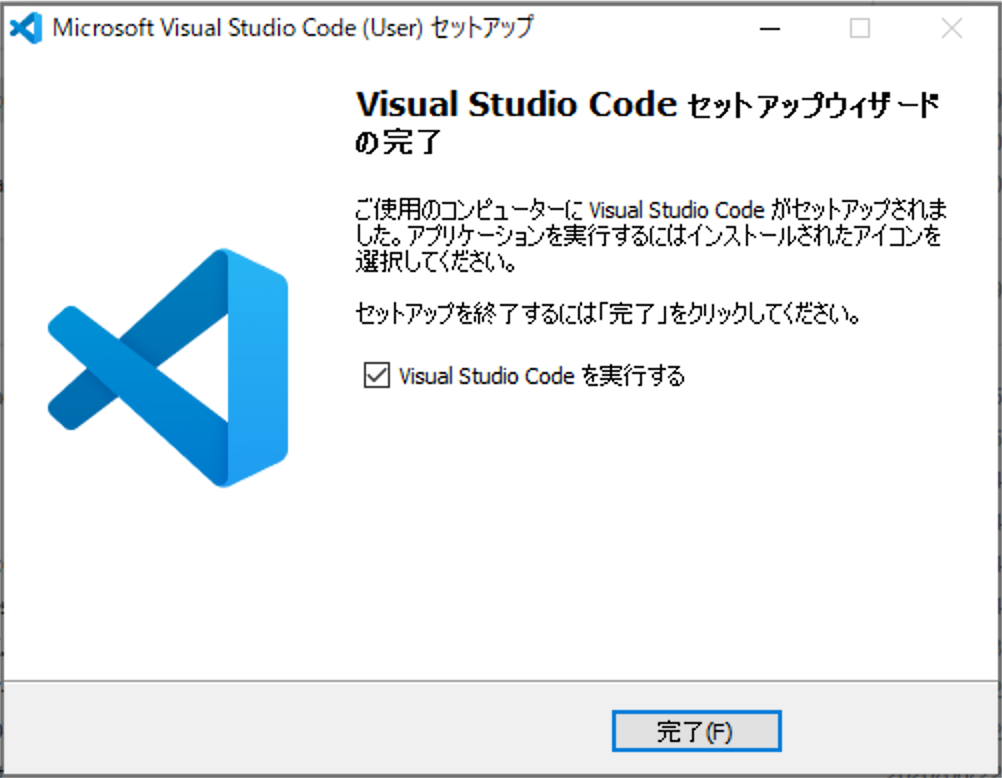
Task: Click the paragraph starting "ご使用のコンピューターに"
Action: click(x=651, y=236)
